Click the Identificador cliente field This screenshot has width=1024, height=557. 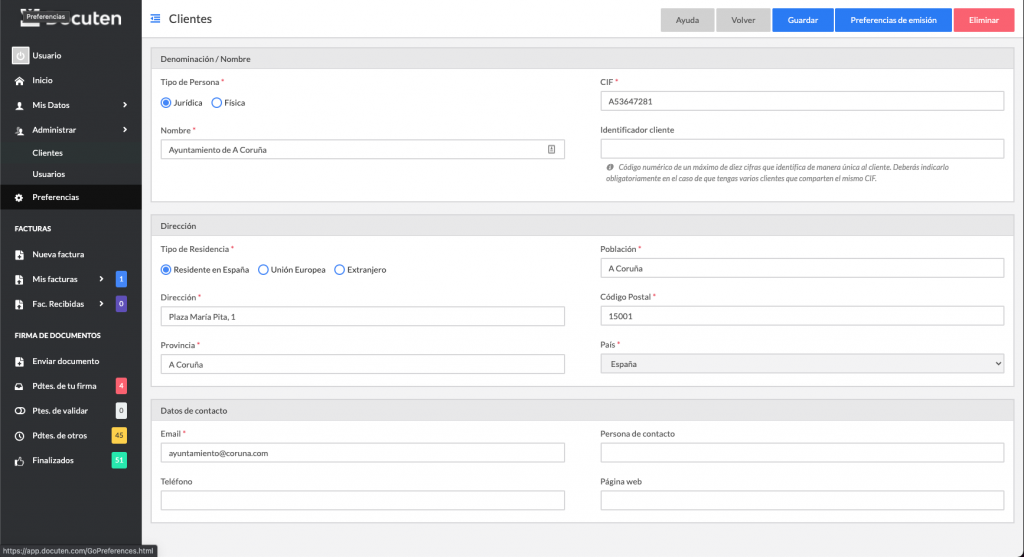tap(802, 149)
